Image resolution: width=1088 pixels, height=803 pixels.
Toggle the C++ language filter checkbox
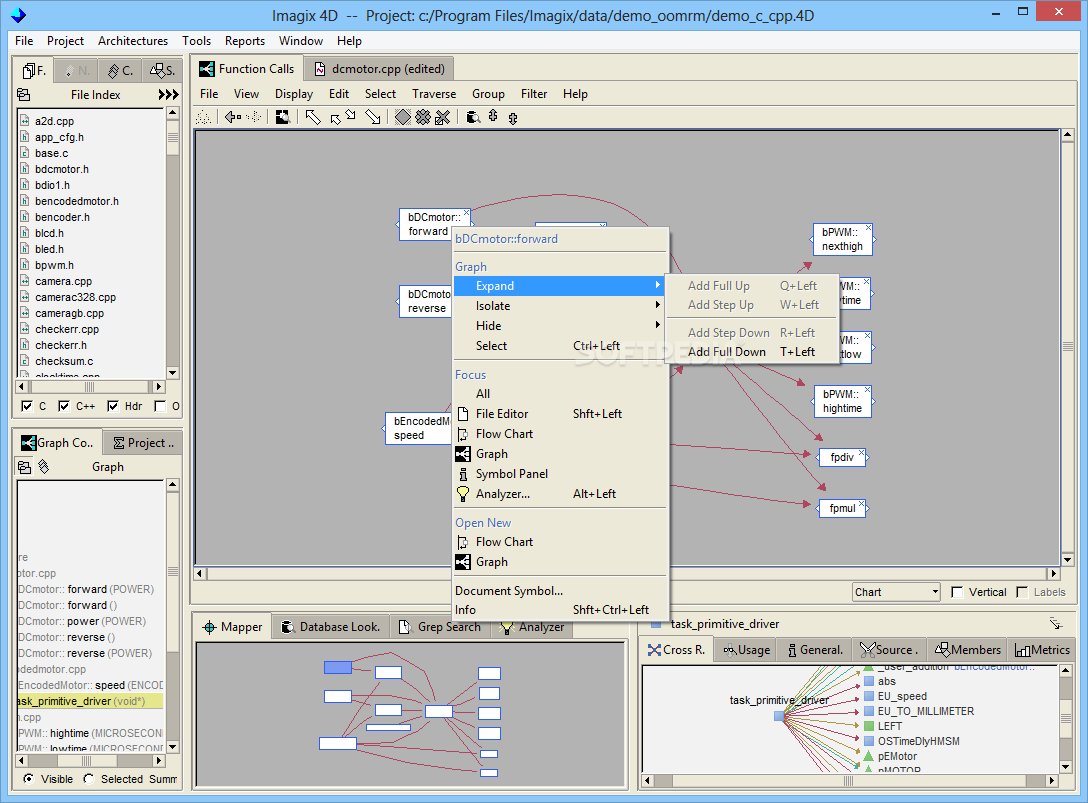64,406
